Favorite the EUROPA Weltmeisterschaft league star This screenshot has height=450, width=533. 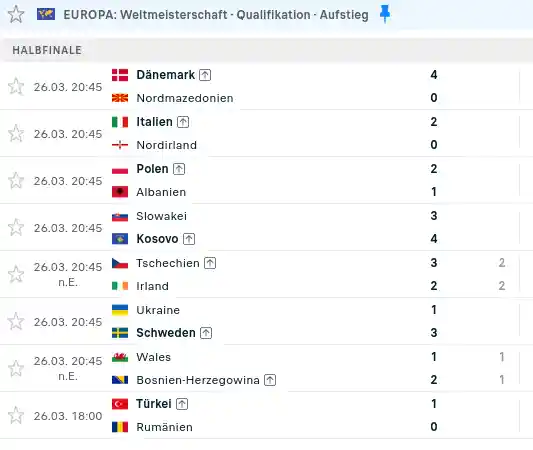point(16,15)
